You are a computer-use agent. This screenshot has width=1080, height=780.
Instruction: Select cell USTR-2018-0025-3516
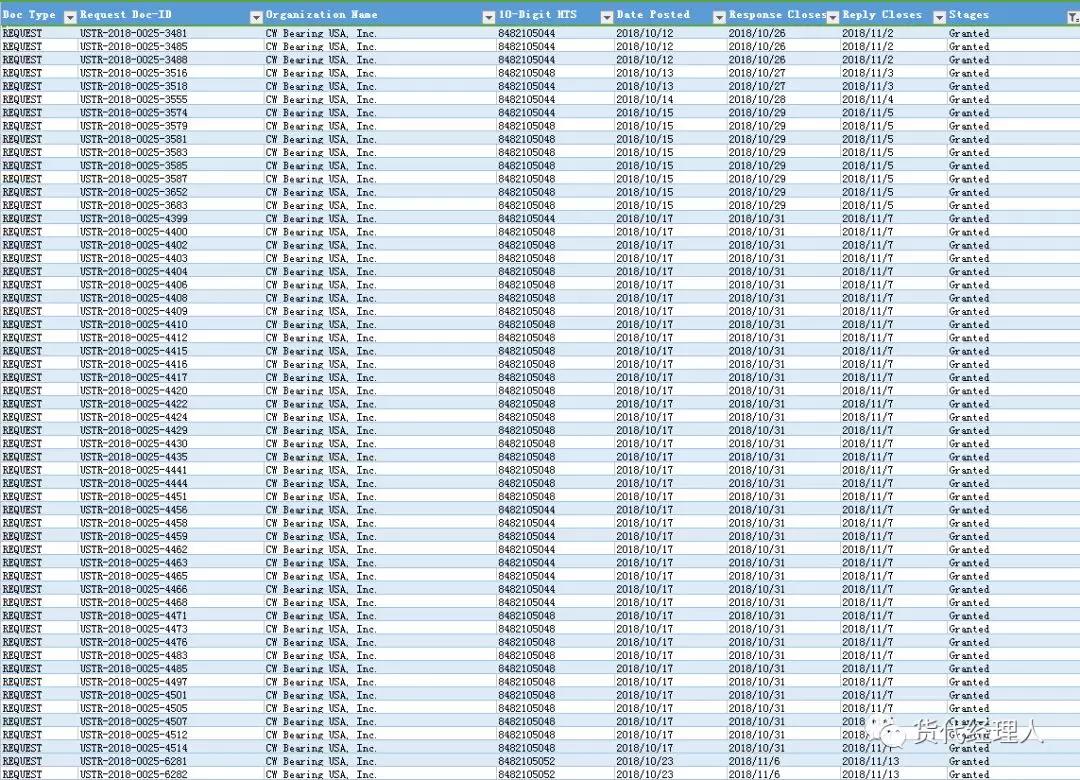(134, 73)
